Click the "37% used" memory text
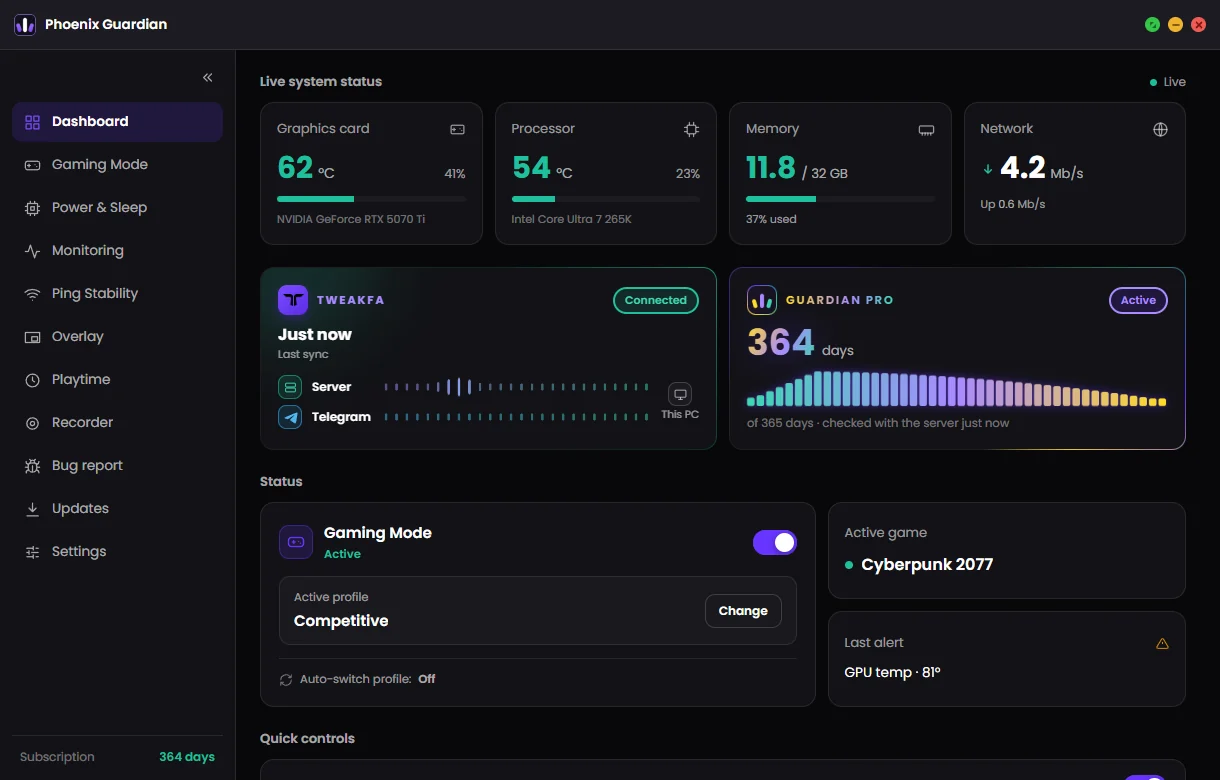The height and width of the screenshot is (780, 1220). 771,219
